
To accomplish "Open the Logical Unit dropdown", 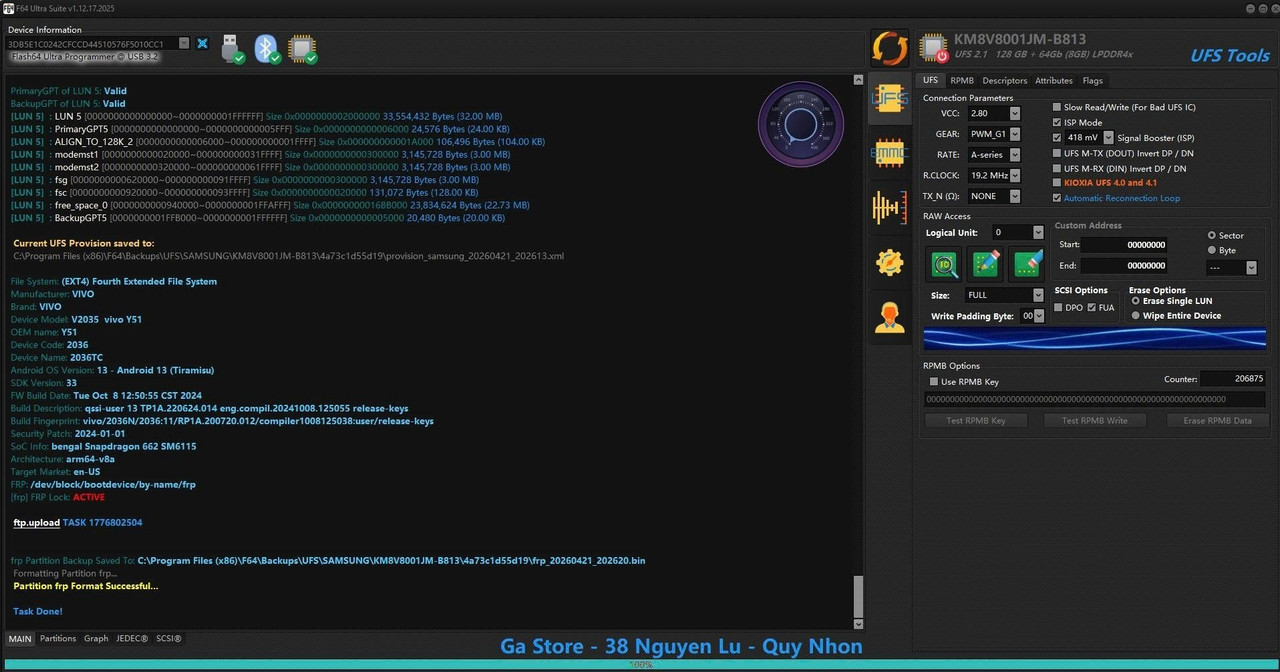I will coord(1037,232).
